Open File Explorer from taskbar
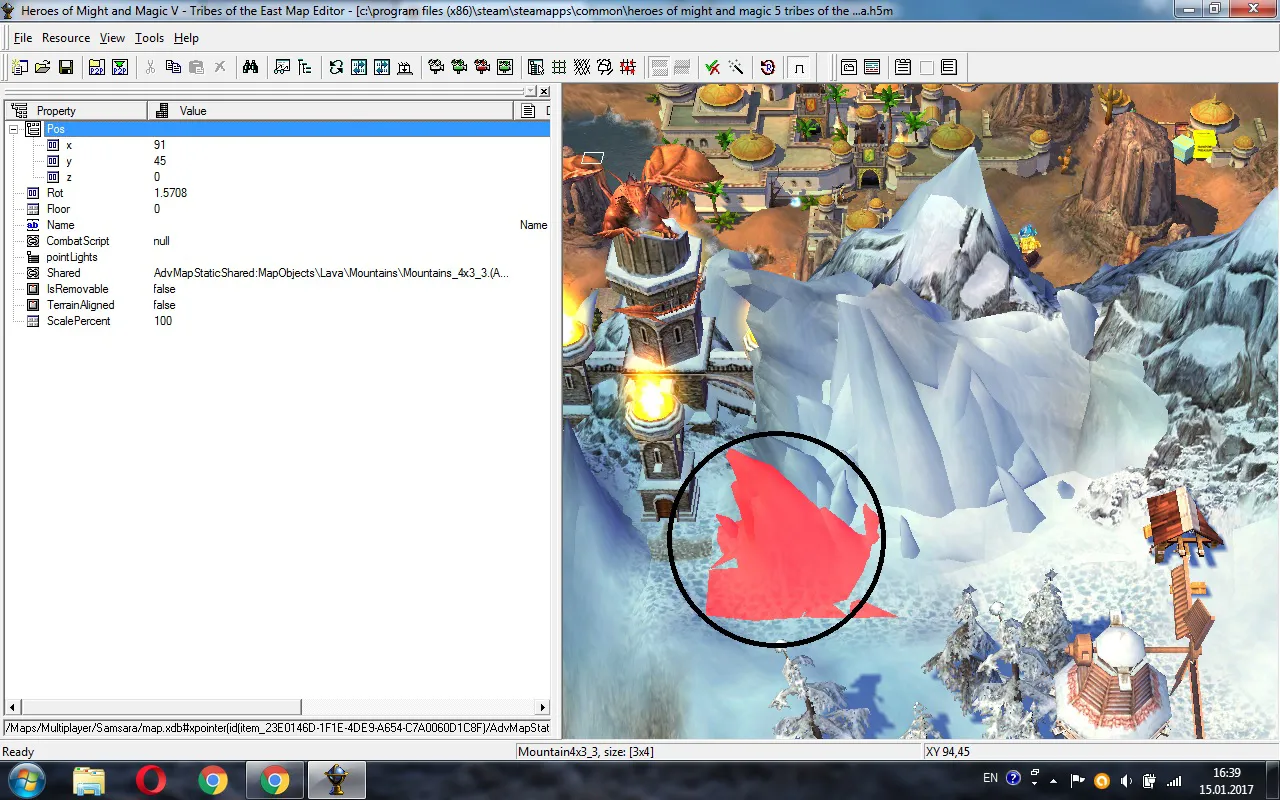Viewport: 1280px width, 800px height. point(89,780)
